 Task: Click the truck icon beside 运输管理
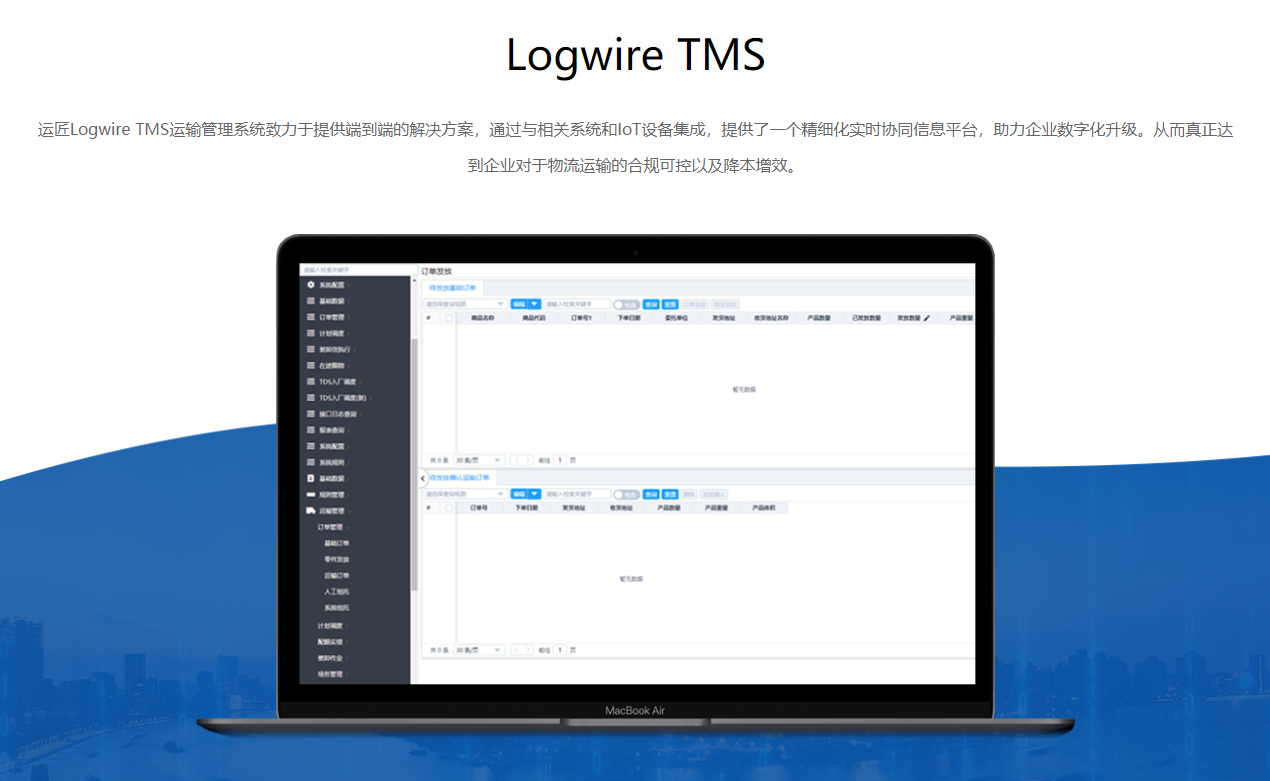(x=310, y=510)
